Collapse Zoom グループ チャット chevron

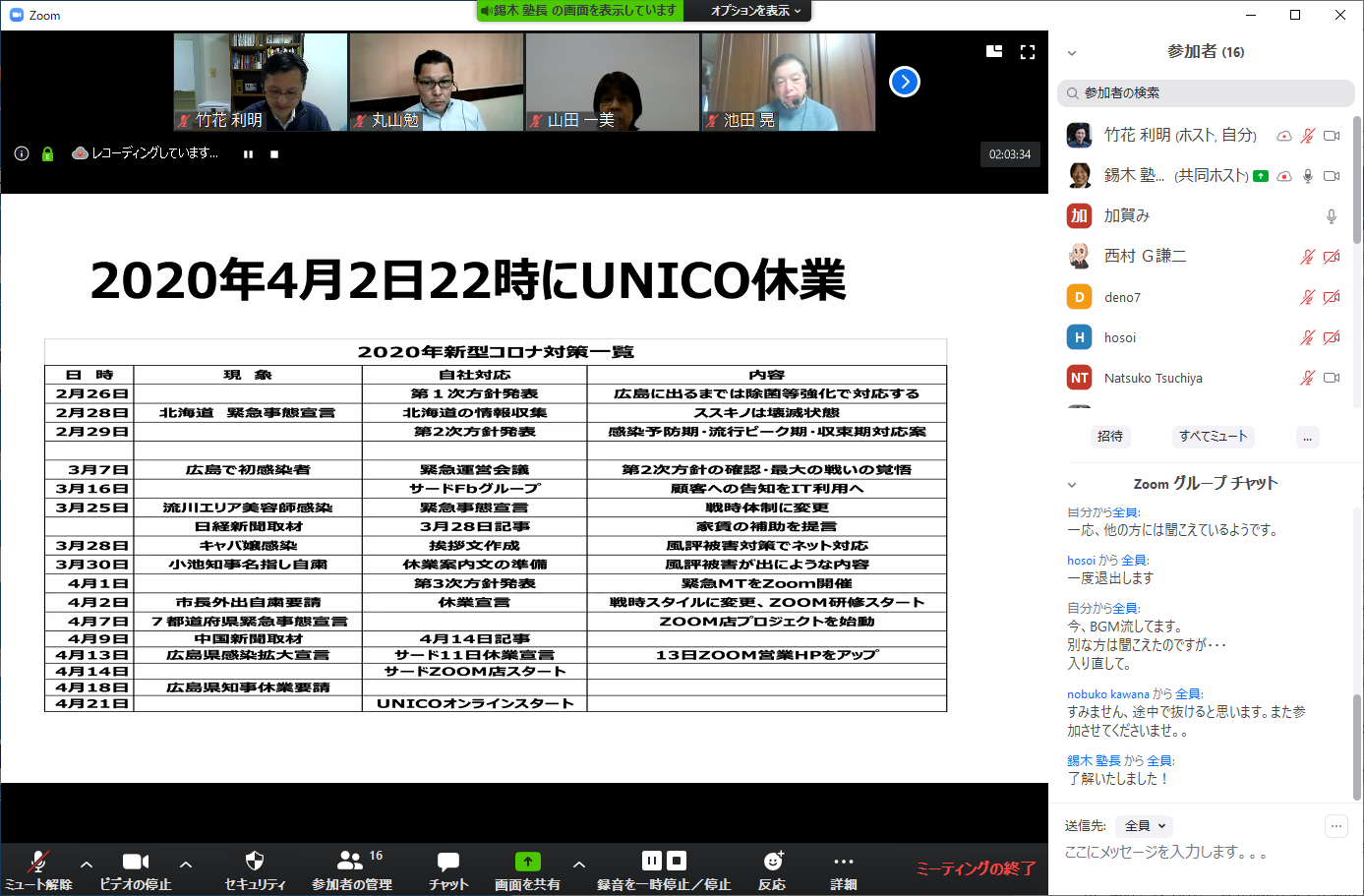click(1072, 484)
